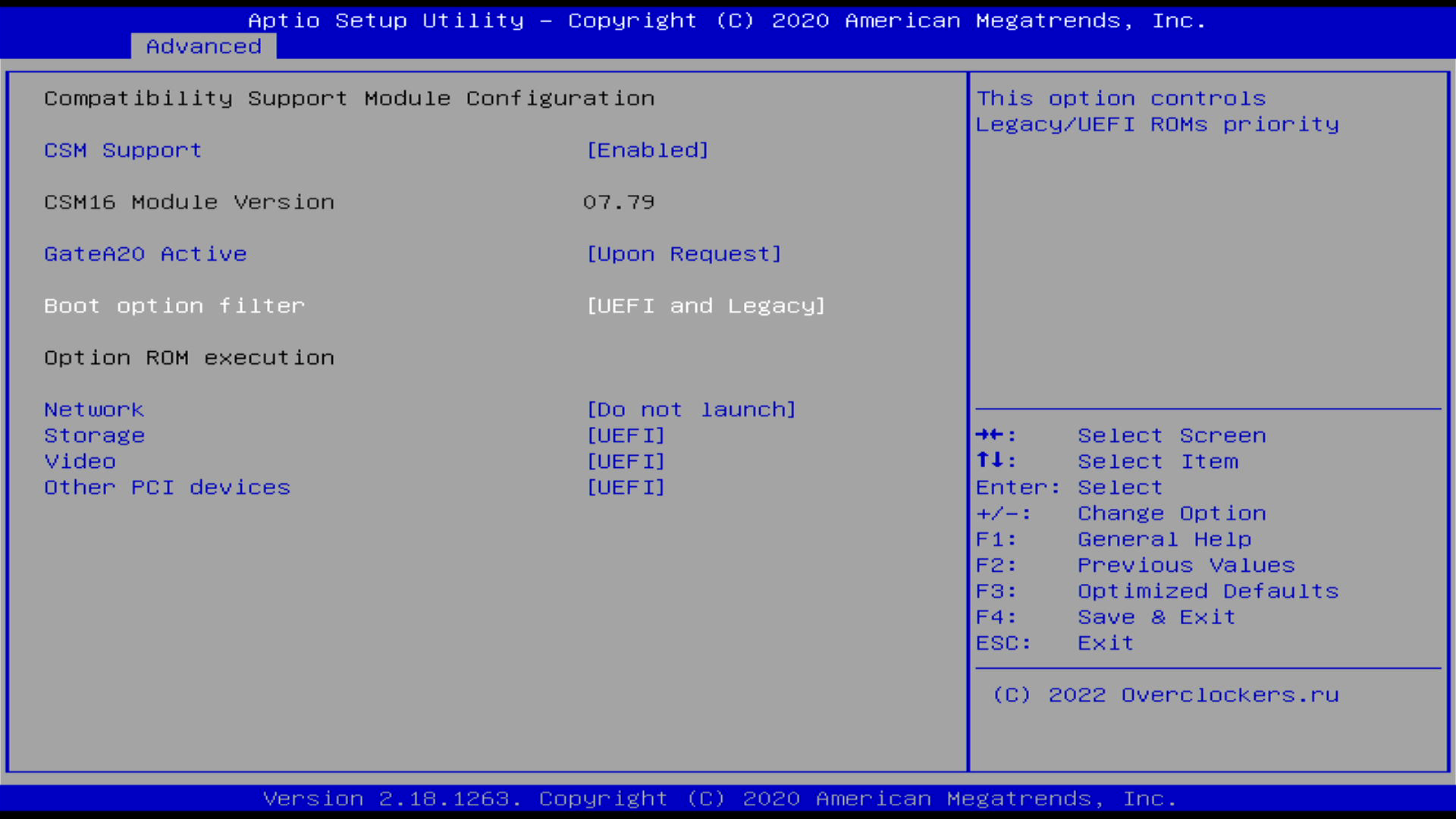The height and width of the screenshot is (819, 1456).
Task: Select the Advanced tab
Action: point(203,46)
